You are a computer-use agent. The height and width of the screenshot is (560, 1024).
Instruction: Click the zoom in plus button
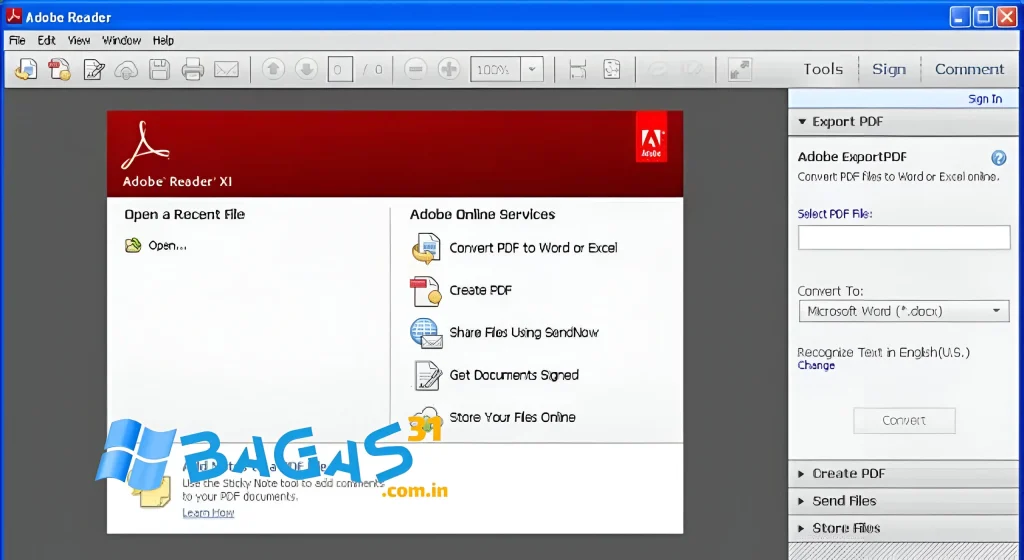click(449, 69)
